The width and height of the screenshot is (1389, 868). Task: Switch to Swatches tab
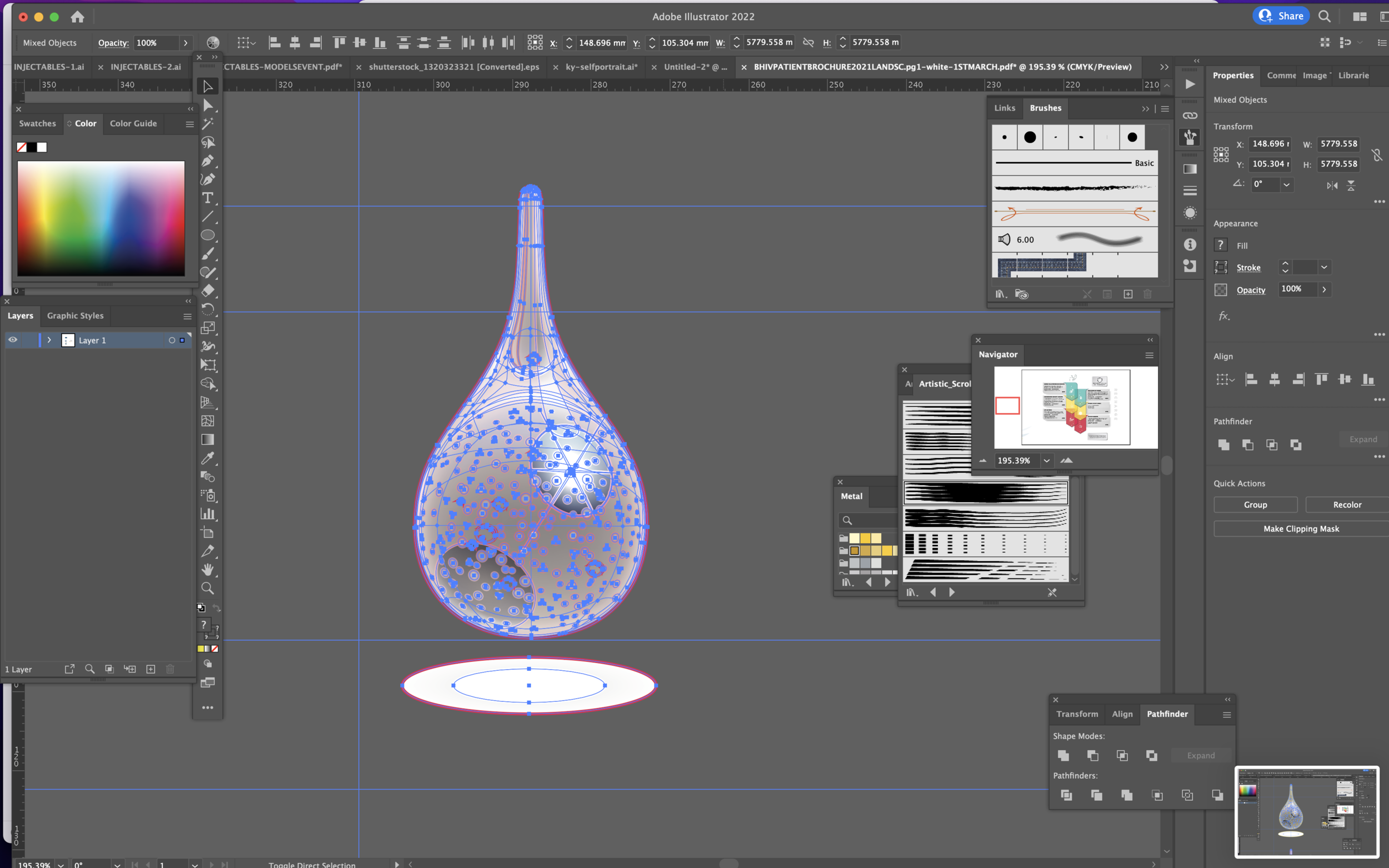37,123
